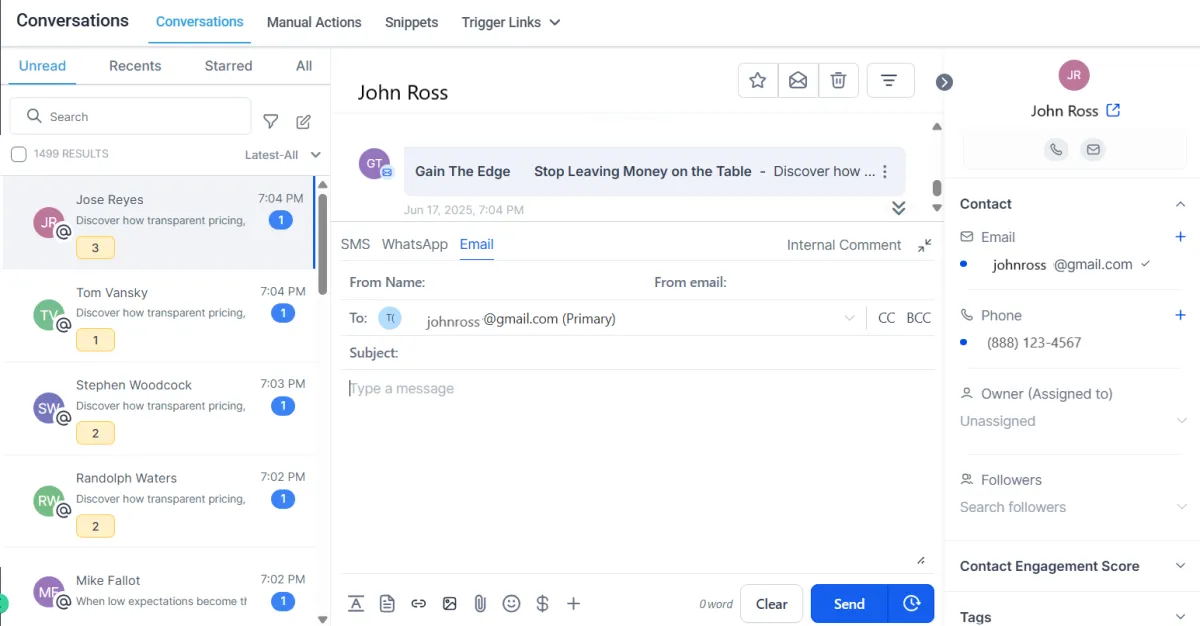Viewport: 1200px width, 626px height.
Task: Attach file with paperclip icon
Action: tap(480, 603)
